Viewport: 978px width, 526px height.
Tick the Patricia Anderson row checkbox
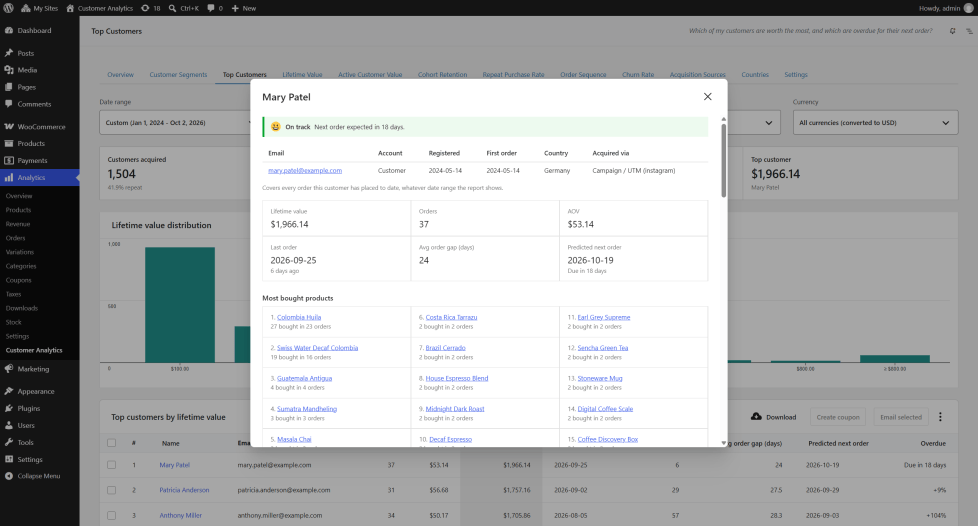coord(112,490)
